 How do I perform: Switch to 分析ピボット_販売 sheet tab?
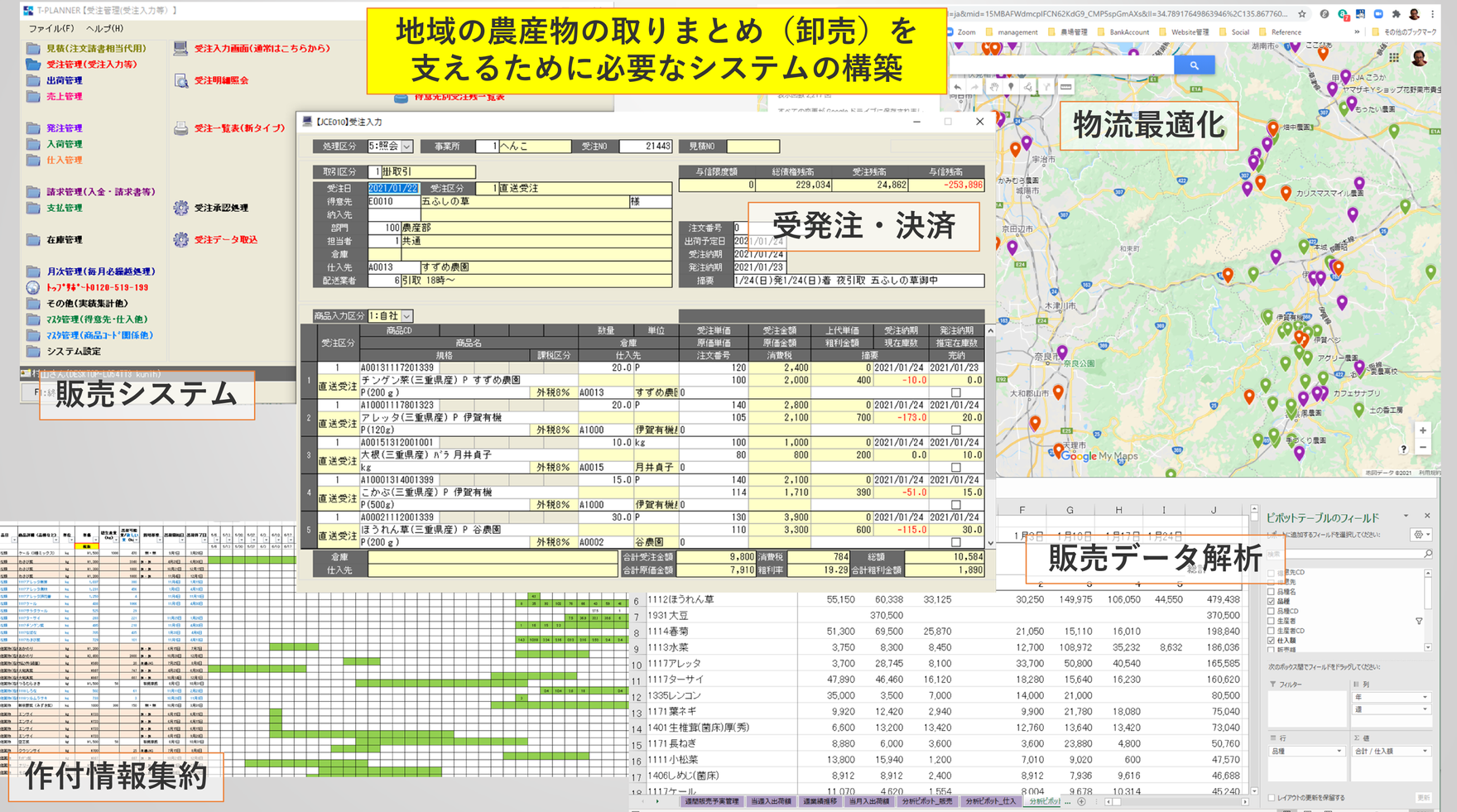point(926,801)
